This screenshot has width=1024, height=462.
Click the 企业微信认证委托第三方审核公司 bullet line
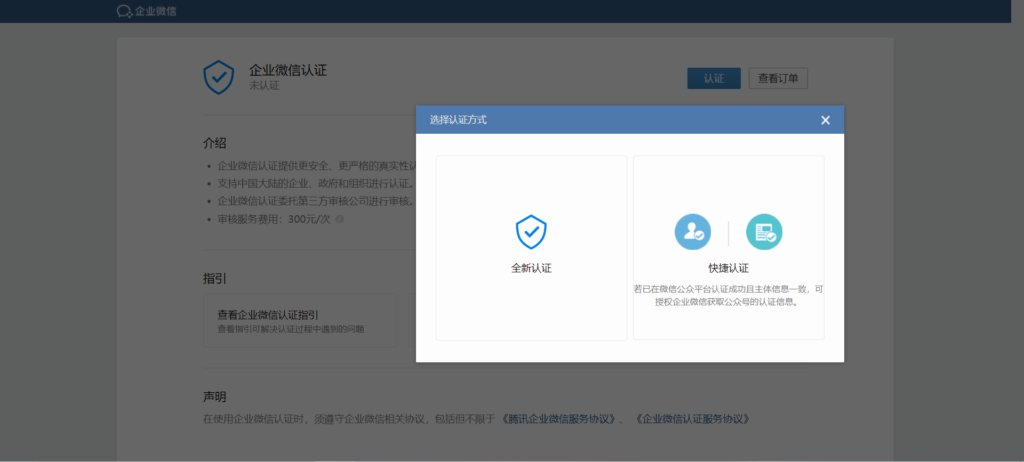pyautogui.click(x=315, y=201)
